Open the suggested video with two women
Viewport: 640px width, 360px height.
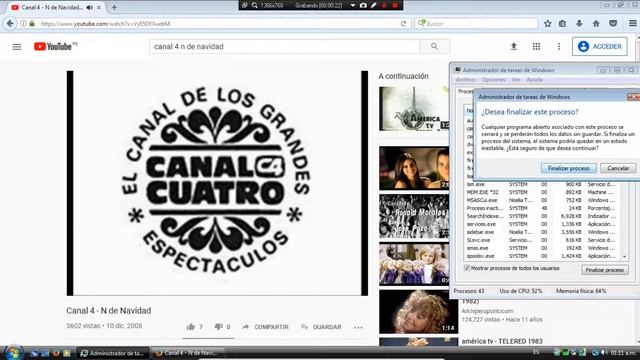click(x=414, y=168)
